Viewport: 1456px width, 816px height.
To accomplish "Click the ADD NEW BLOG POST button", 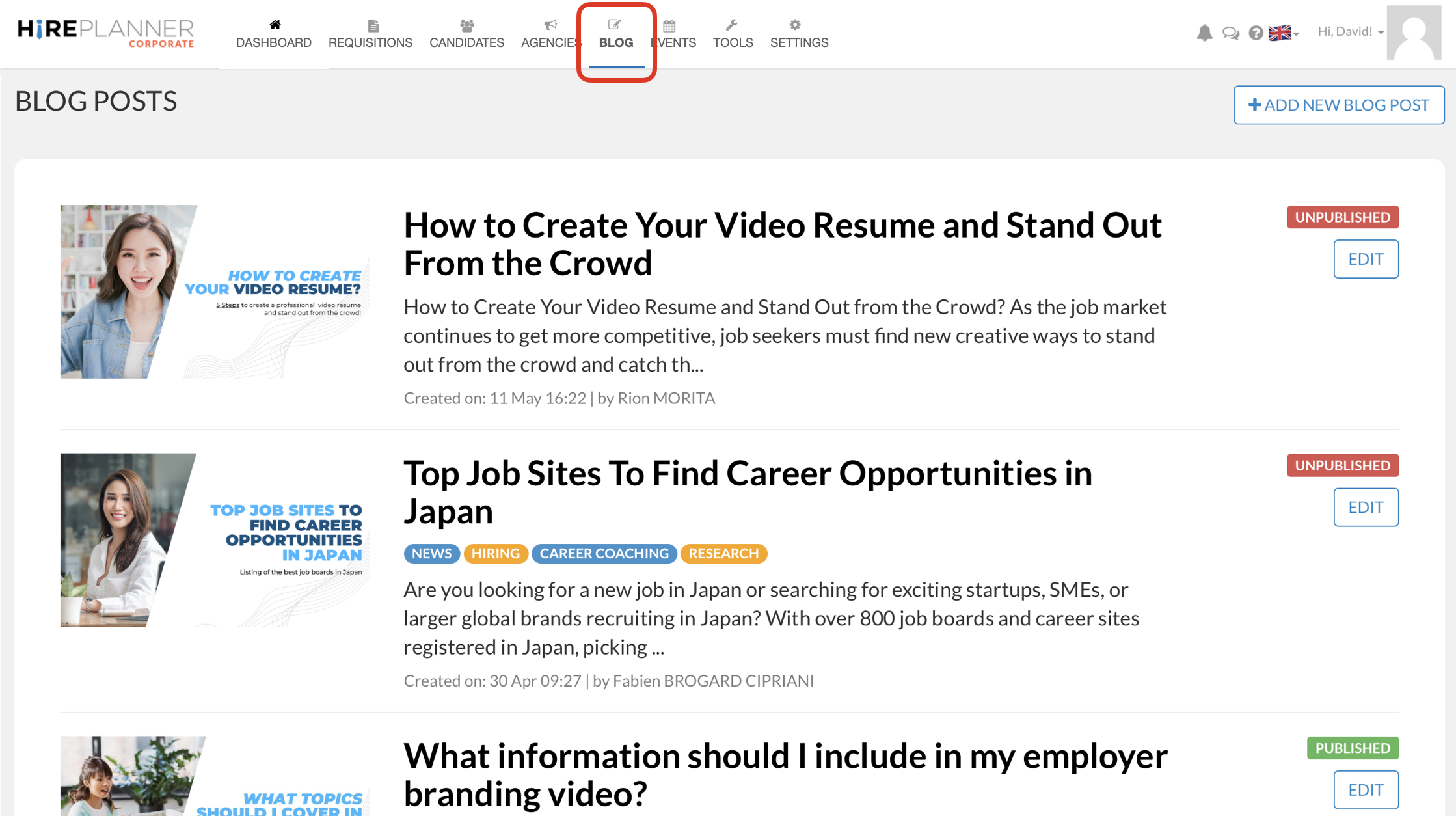I will coord(1338,105).
